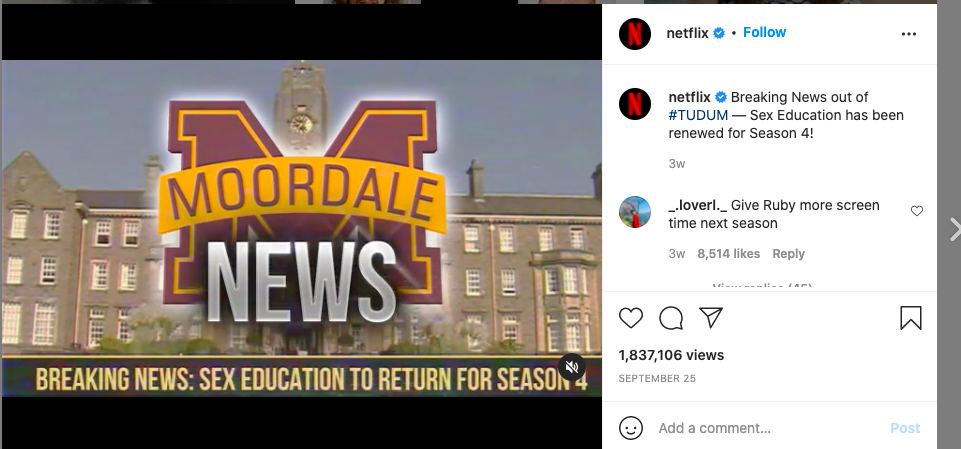Expand View replies under Ruby comment

pyautogui.click(x=762, y=287)
